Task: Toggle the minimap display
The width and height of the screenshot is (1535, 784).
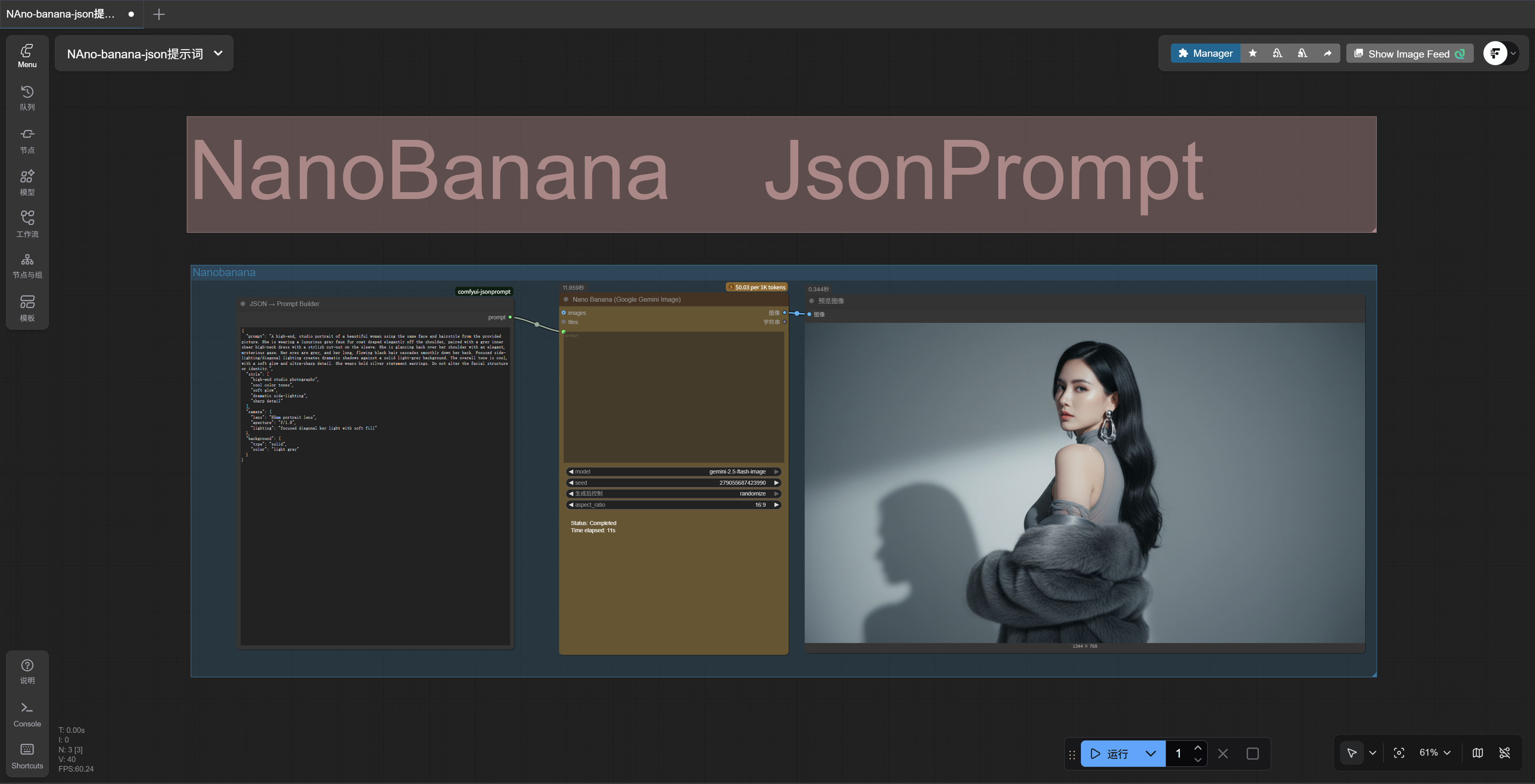Action: point(1478,753)
